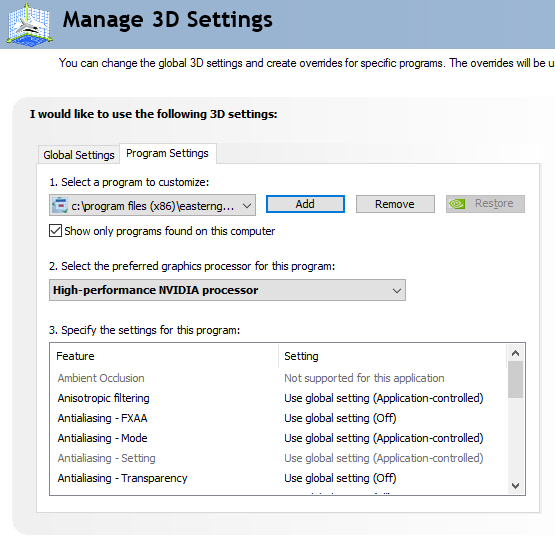The height and width of the screenshot is (547, 555).
Task: Expand the preferred graphics processor dropdown
Action: (227, 290)
